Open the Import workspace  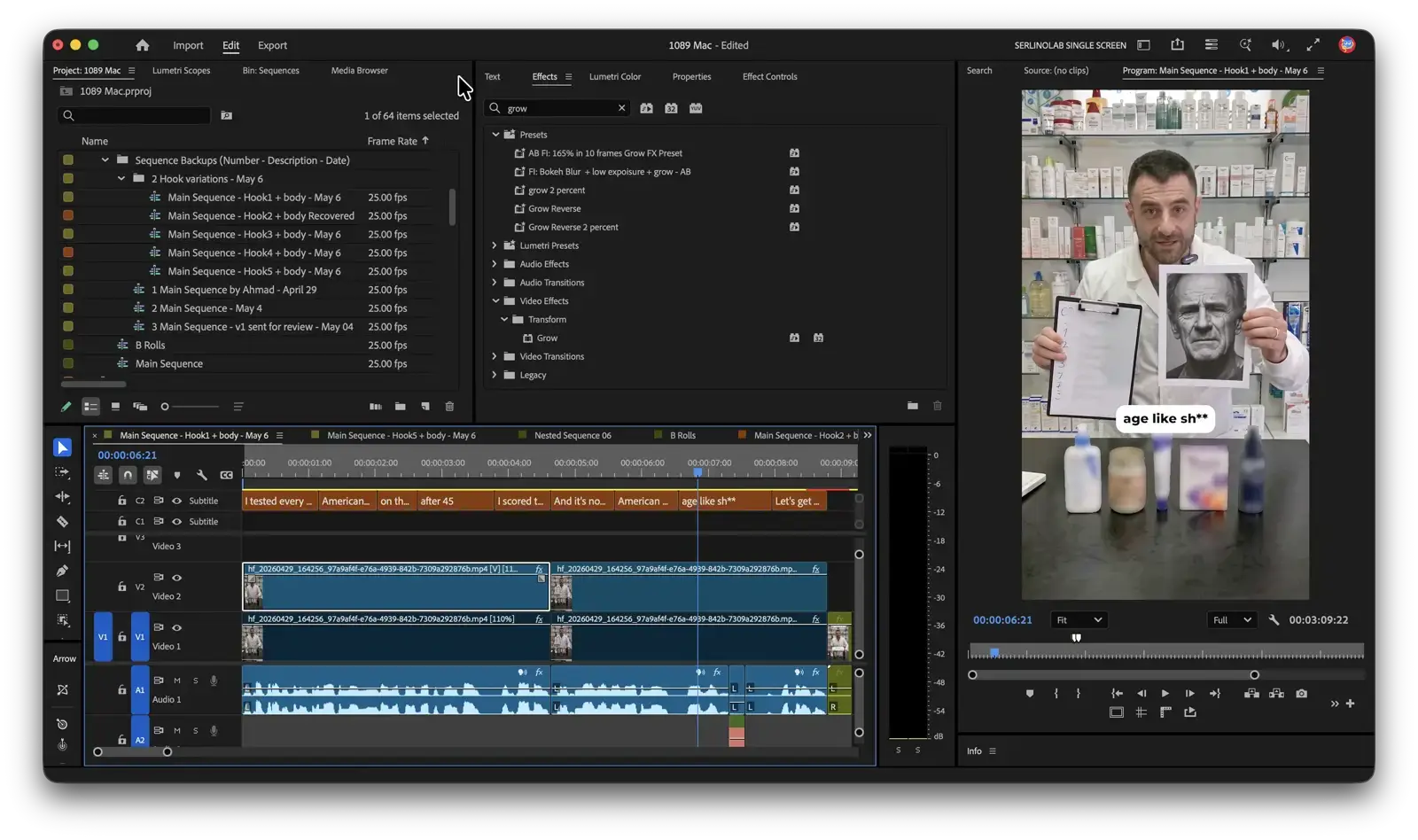[x=188, y=45]
